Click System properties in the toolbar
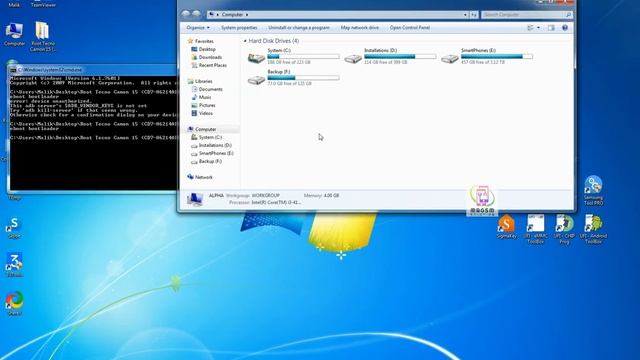 coord(239,28)
